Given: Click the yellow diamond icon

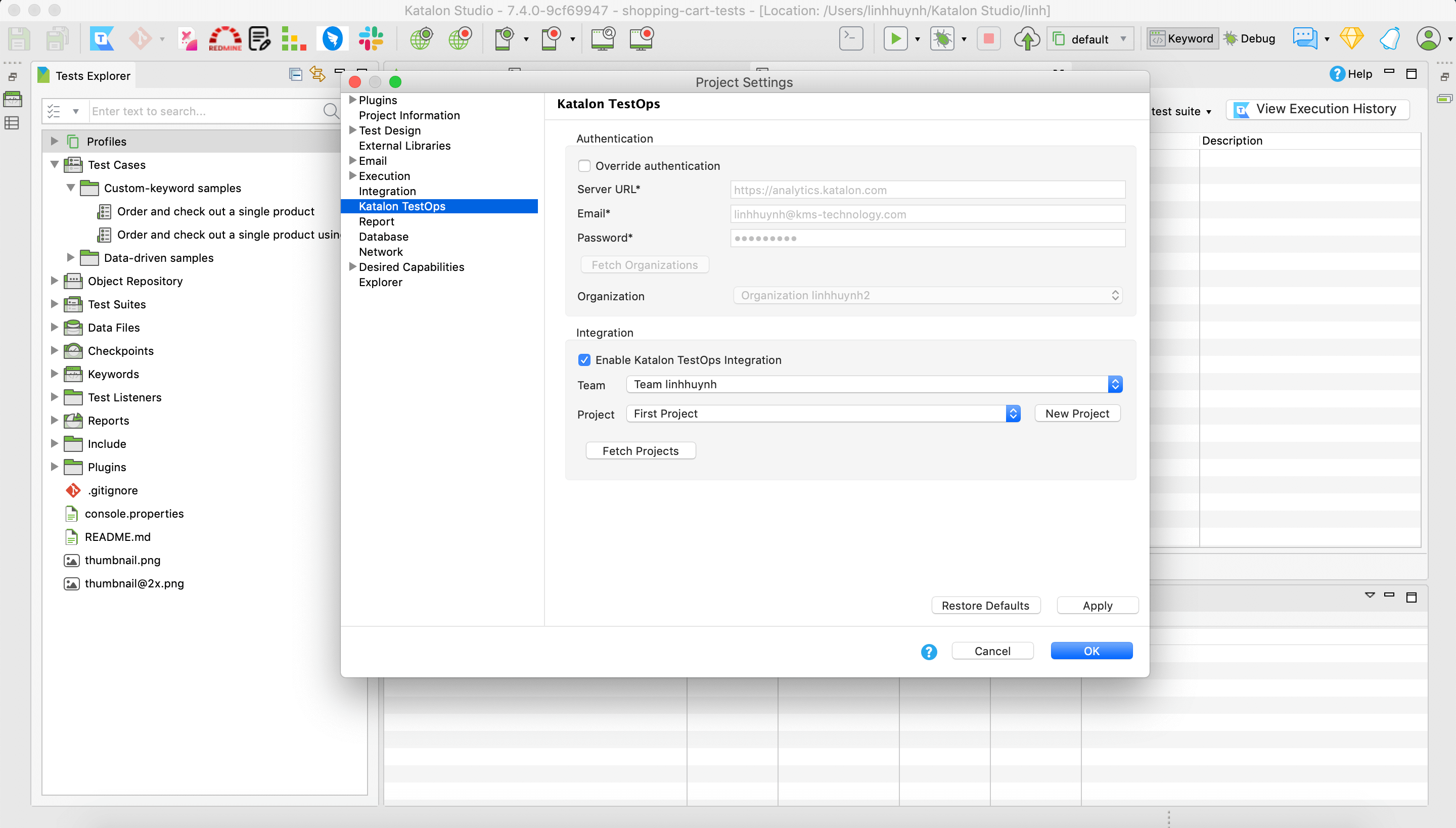Looking at the screenshot, I should 1351,38.
